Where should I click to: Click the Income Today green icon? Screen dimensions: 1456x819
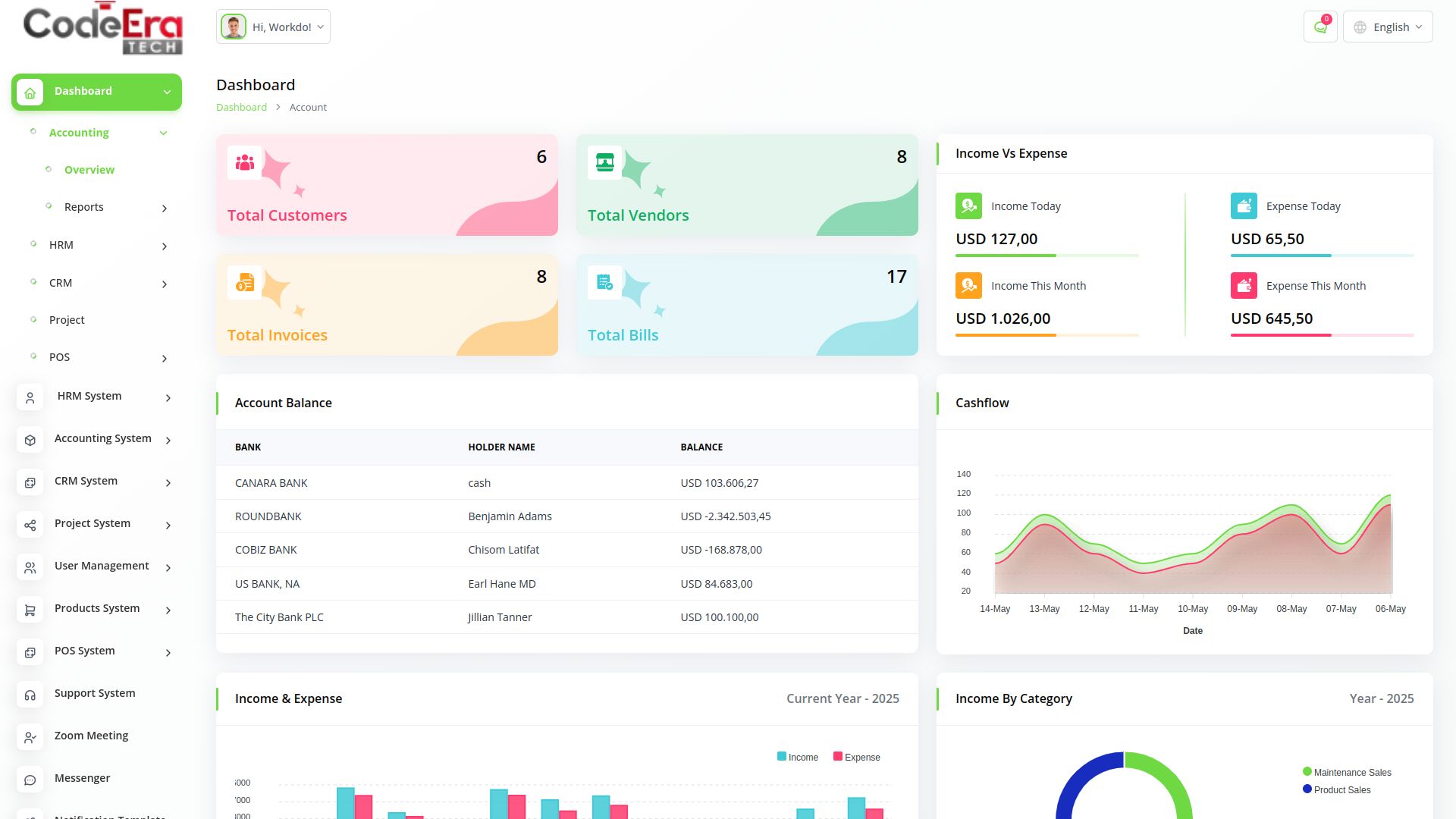point(968,206)
